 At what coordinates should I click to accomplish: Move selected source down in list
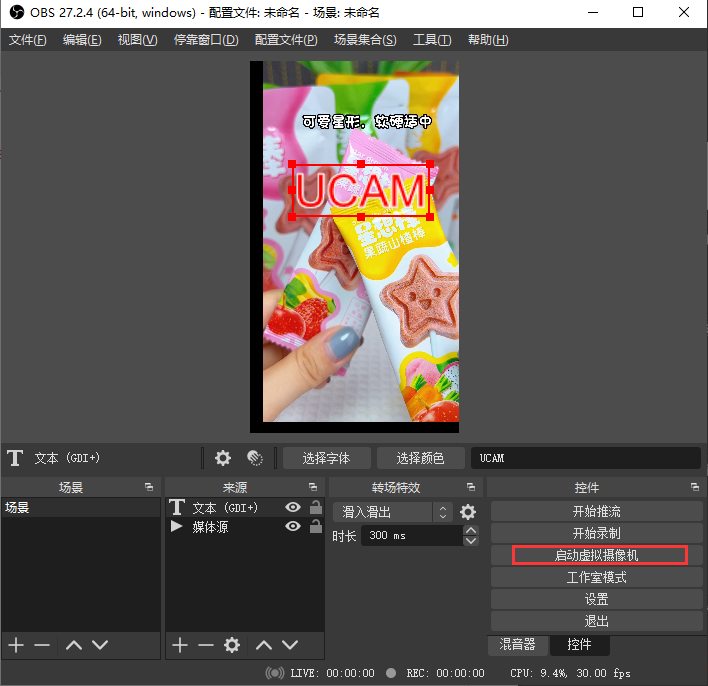click(x=290, y=645)
